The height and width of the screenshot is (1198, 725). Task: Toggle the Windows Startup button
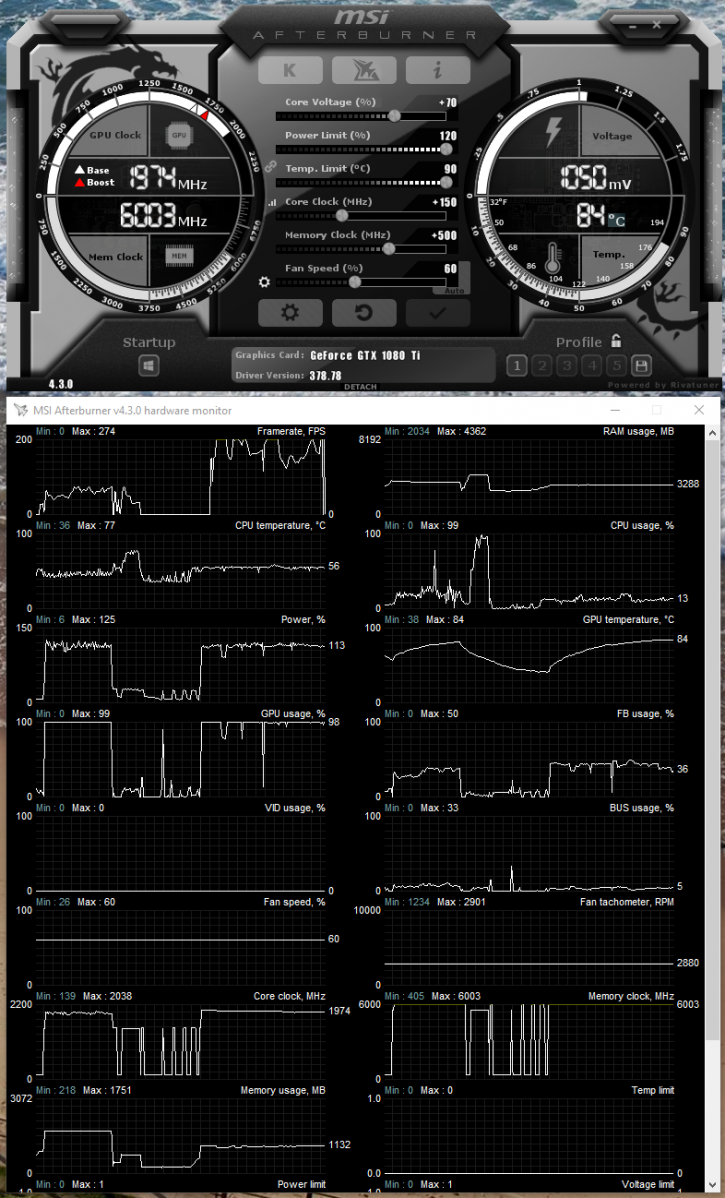[x=148, y=366]
